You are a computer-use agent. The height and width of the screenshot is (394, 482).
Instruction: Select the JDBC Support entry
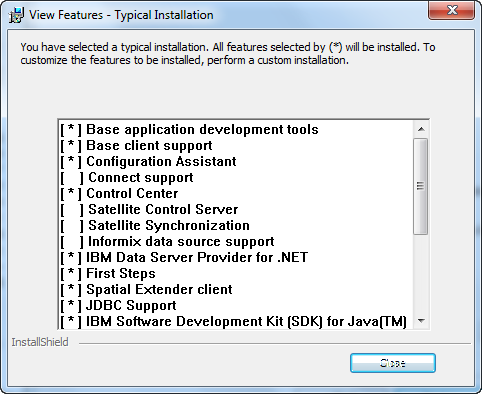click(118, 306)
